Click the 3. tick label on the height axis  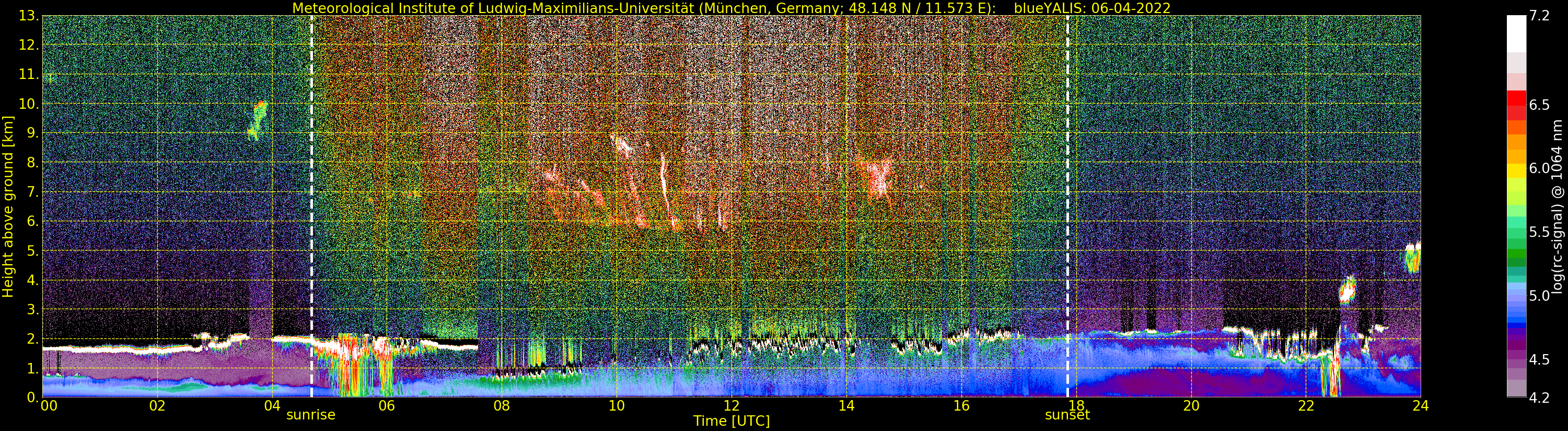[32, 309]
